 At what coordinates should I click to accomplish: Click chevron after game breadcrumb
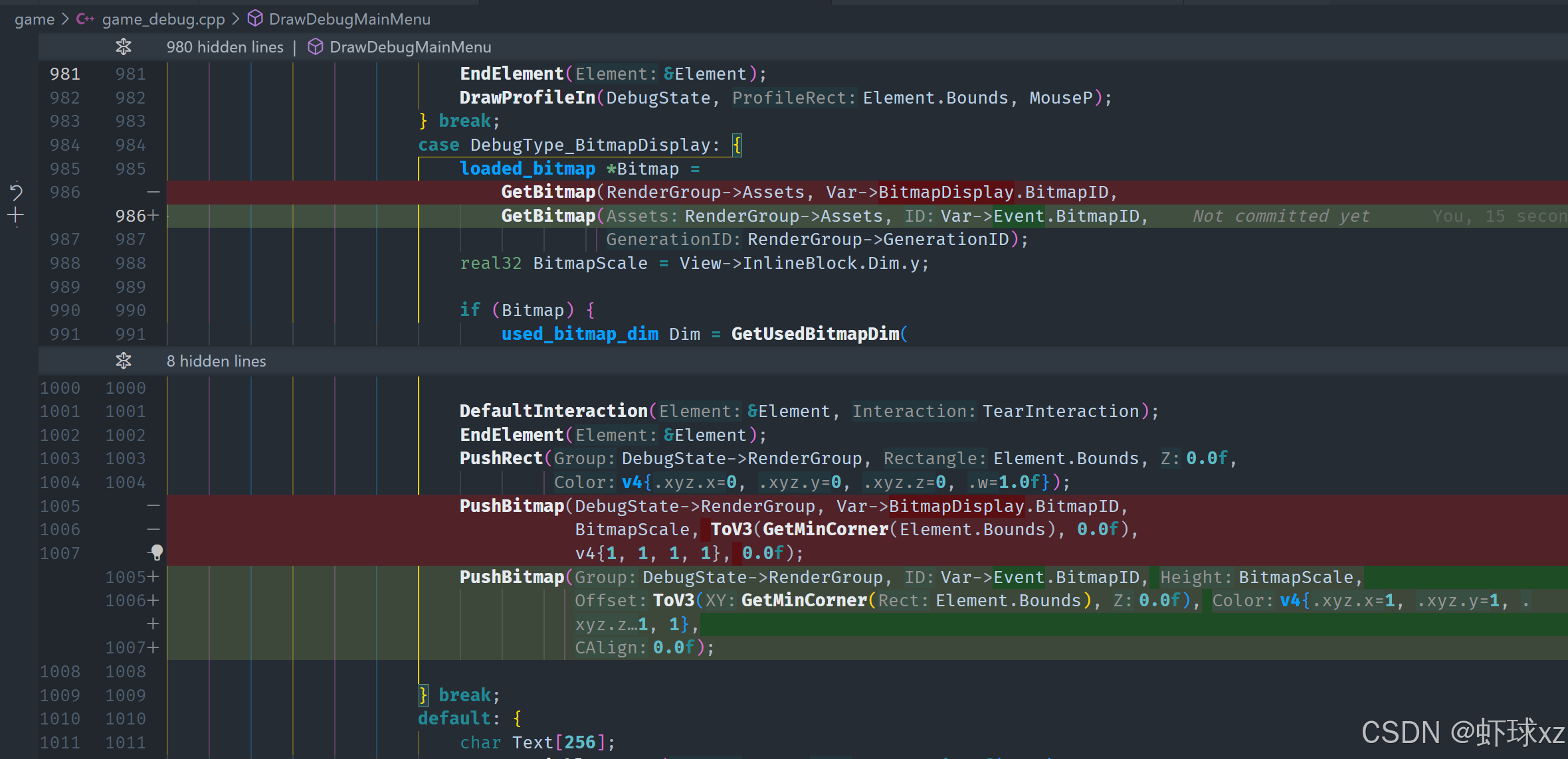[x=65, y=19]
